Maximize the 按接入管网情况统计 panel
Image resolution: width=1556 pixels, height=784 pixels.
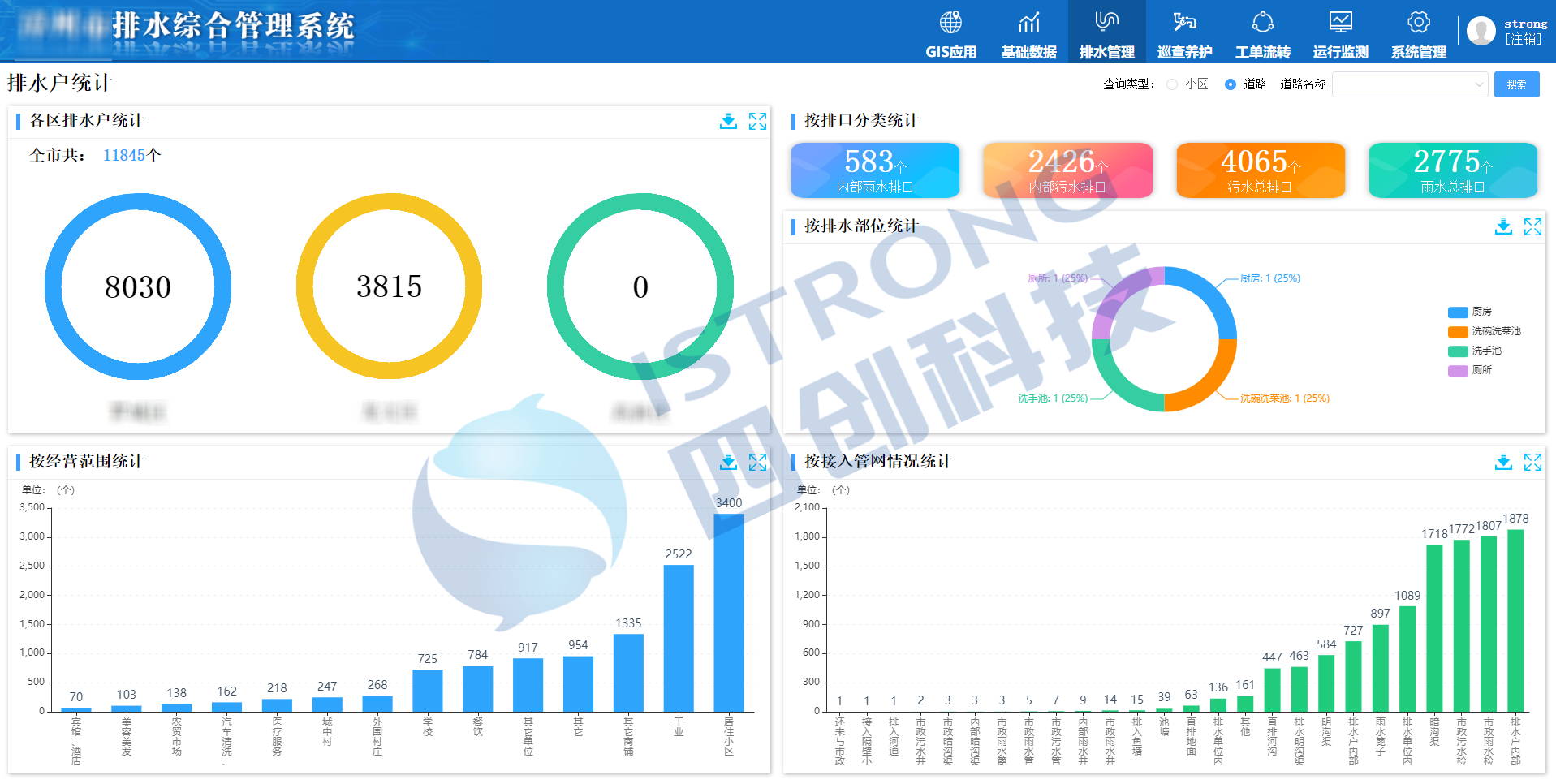(1532, 462)
